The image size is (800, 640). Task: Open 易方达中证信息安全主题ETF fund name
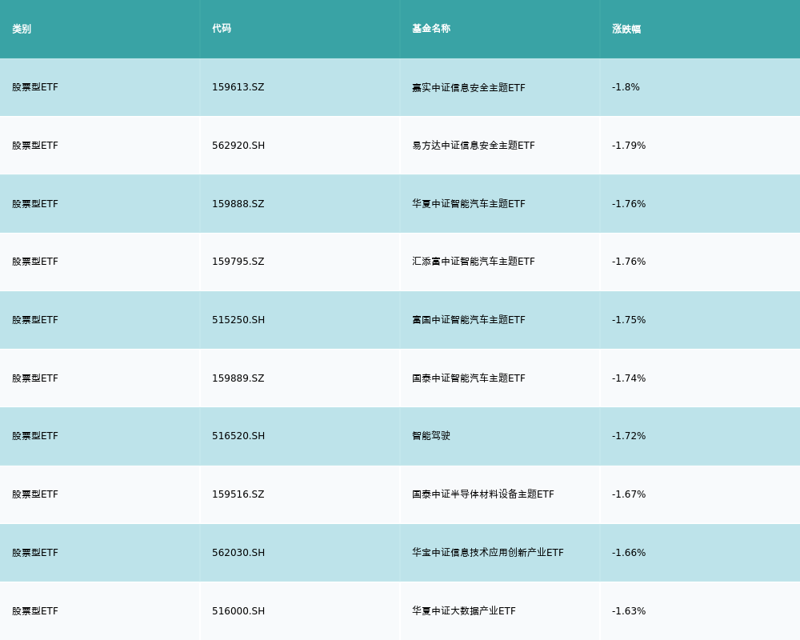[x=473, y=145]
